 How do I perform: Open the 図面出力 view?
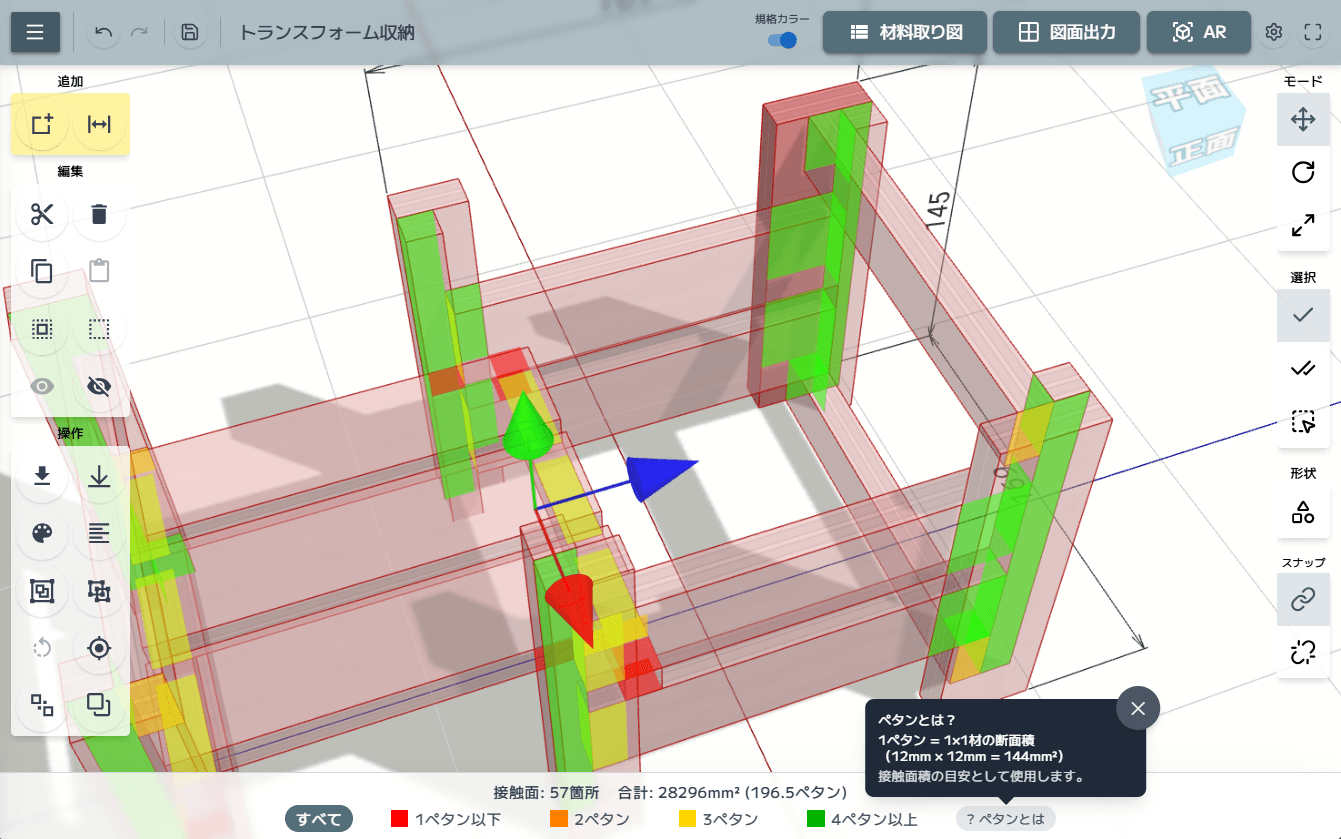(1066, 32)
